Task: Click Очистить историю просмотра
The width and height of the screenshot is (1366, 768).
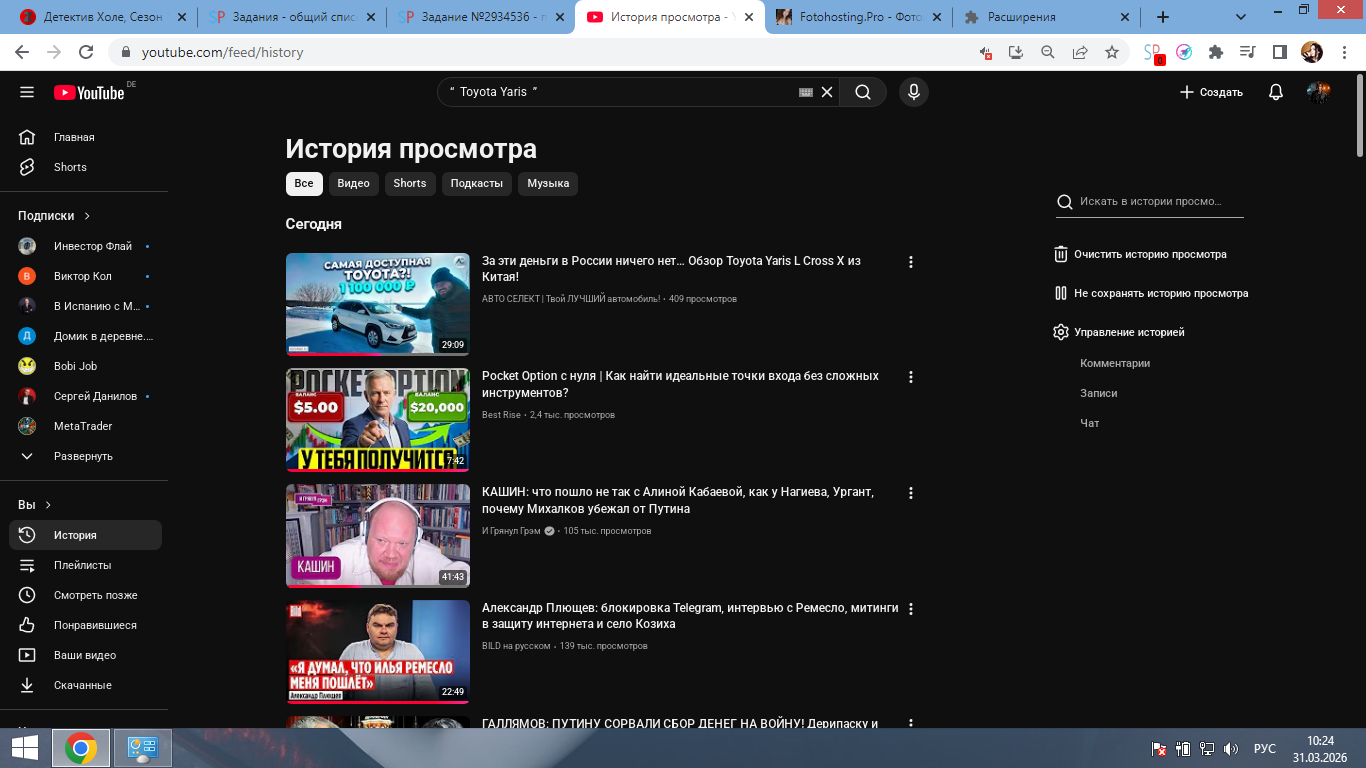Action: 1140,254
